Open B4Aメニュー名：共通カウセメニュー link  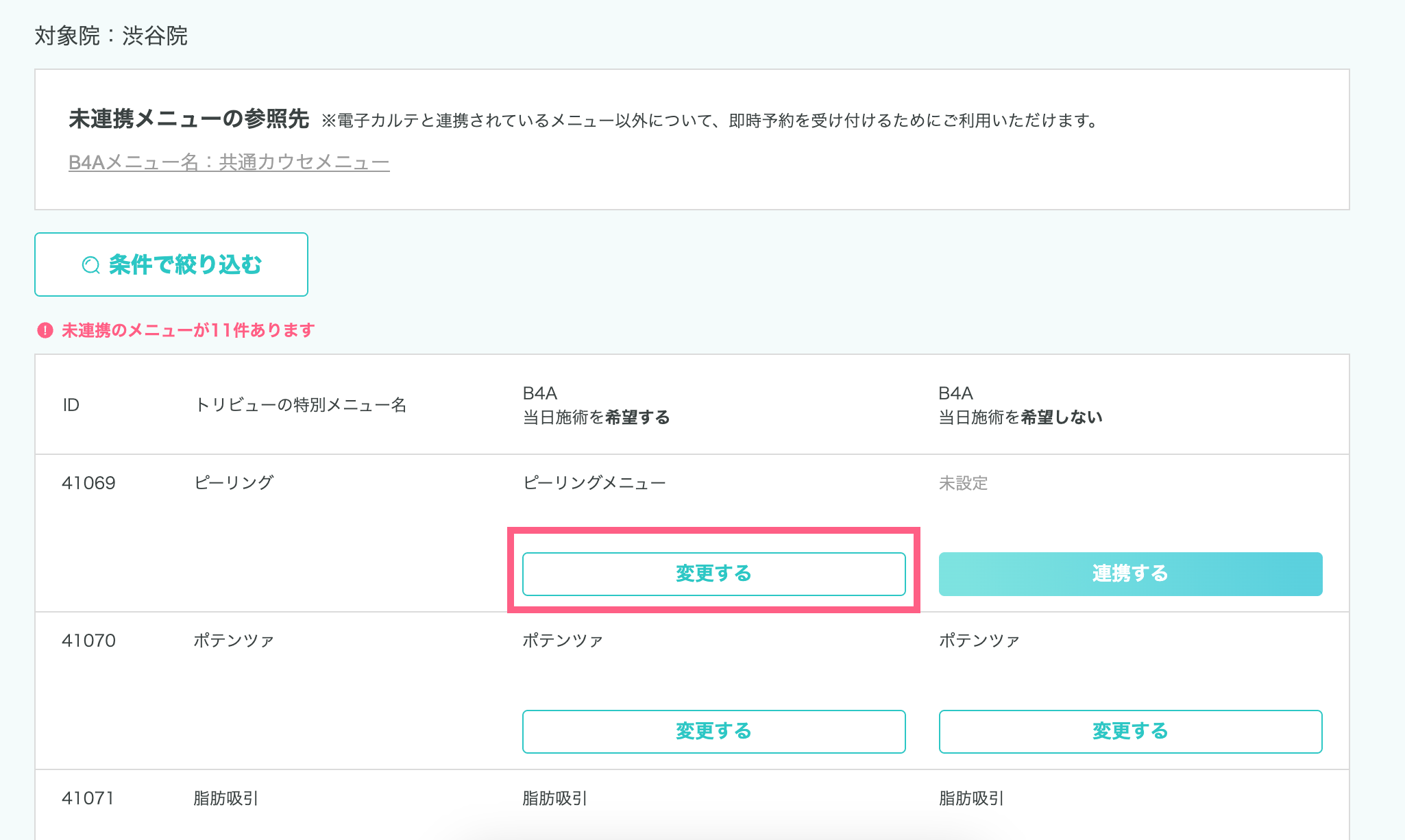coord(229,162)
